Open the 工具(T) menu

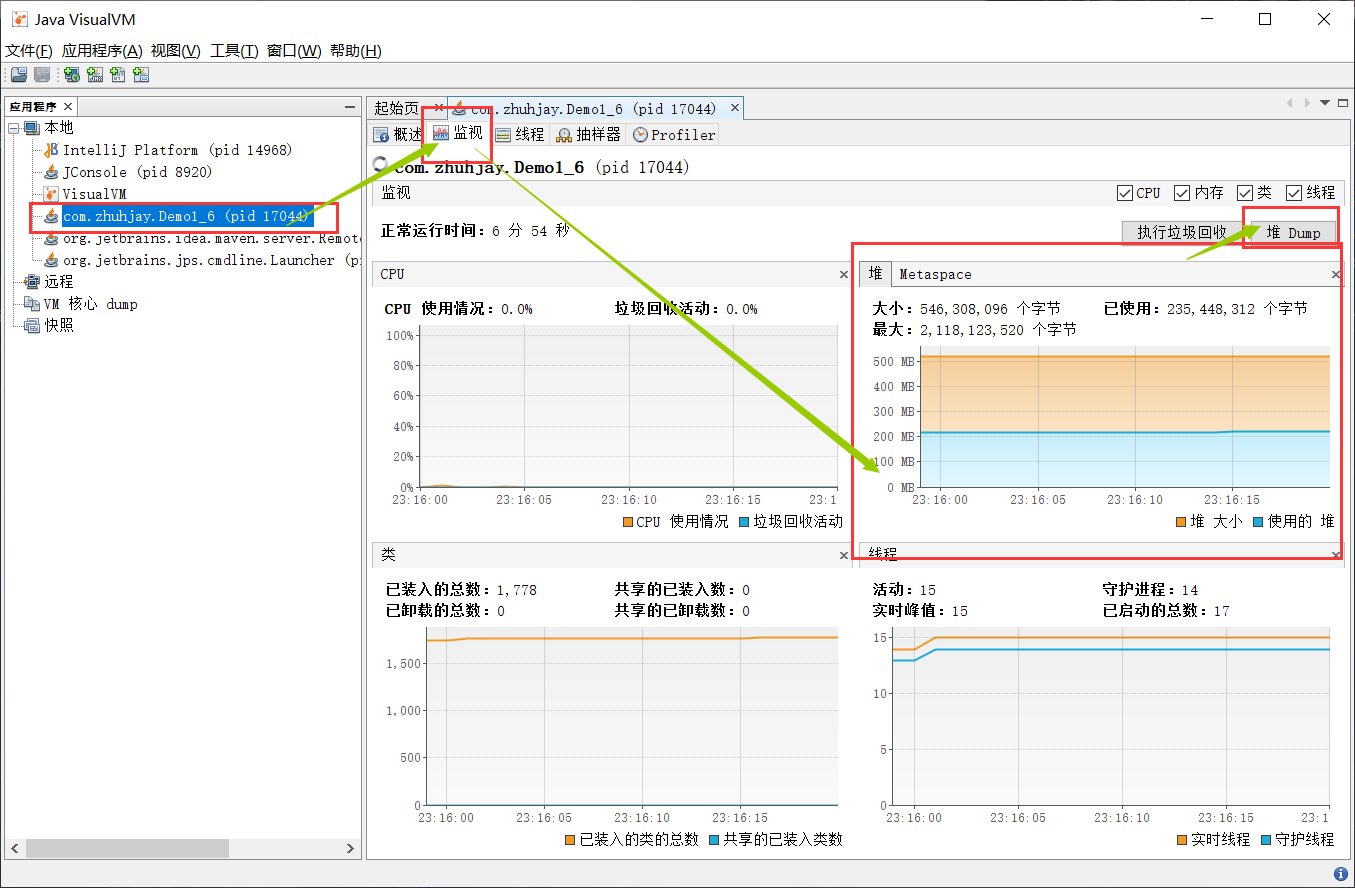coord(234,51)
